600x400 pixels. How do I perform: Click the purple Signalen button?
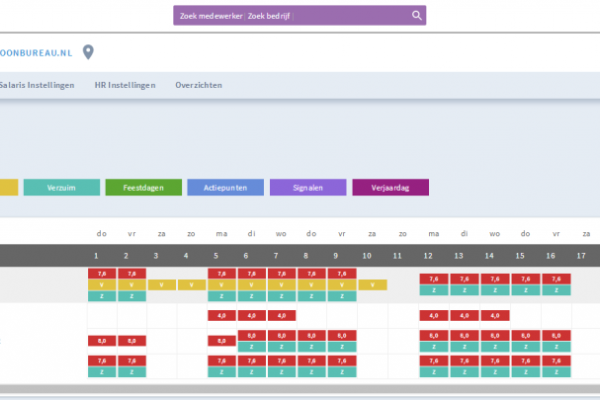[308, 187]
